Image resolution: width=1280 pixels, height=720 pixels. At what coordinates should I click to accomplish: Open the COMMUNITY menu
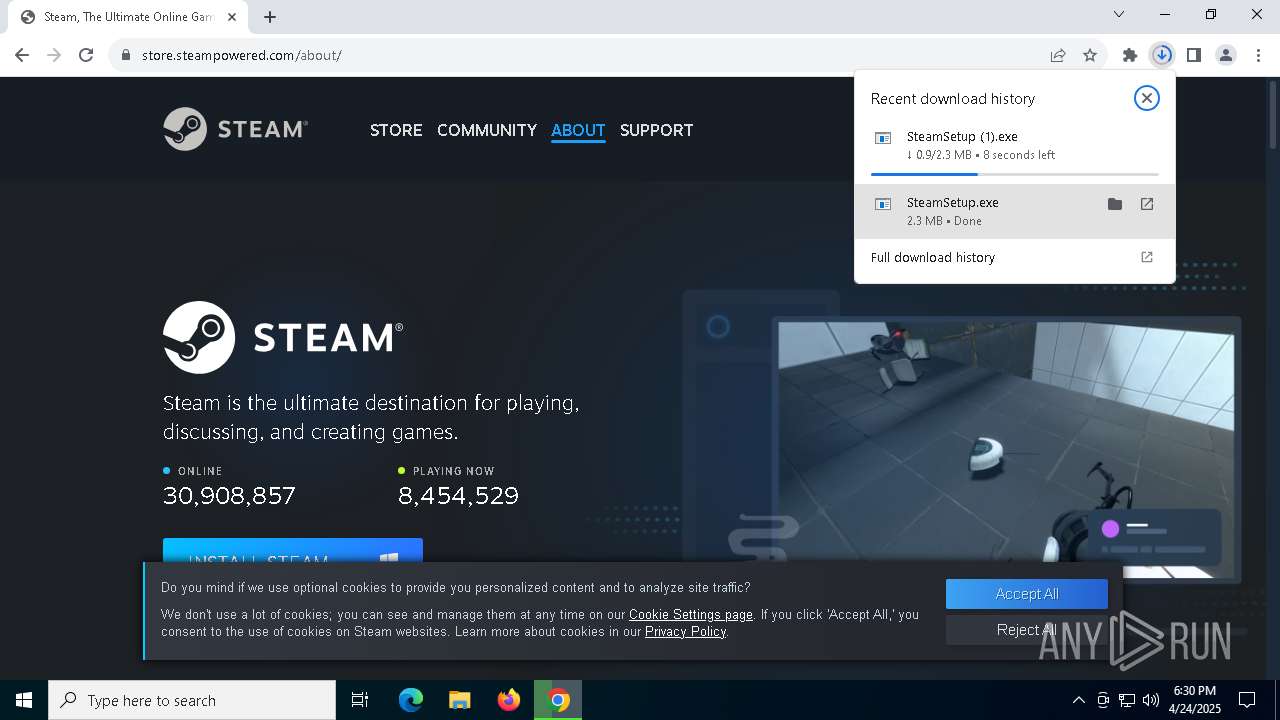(x=487, y=130)
